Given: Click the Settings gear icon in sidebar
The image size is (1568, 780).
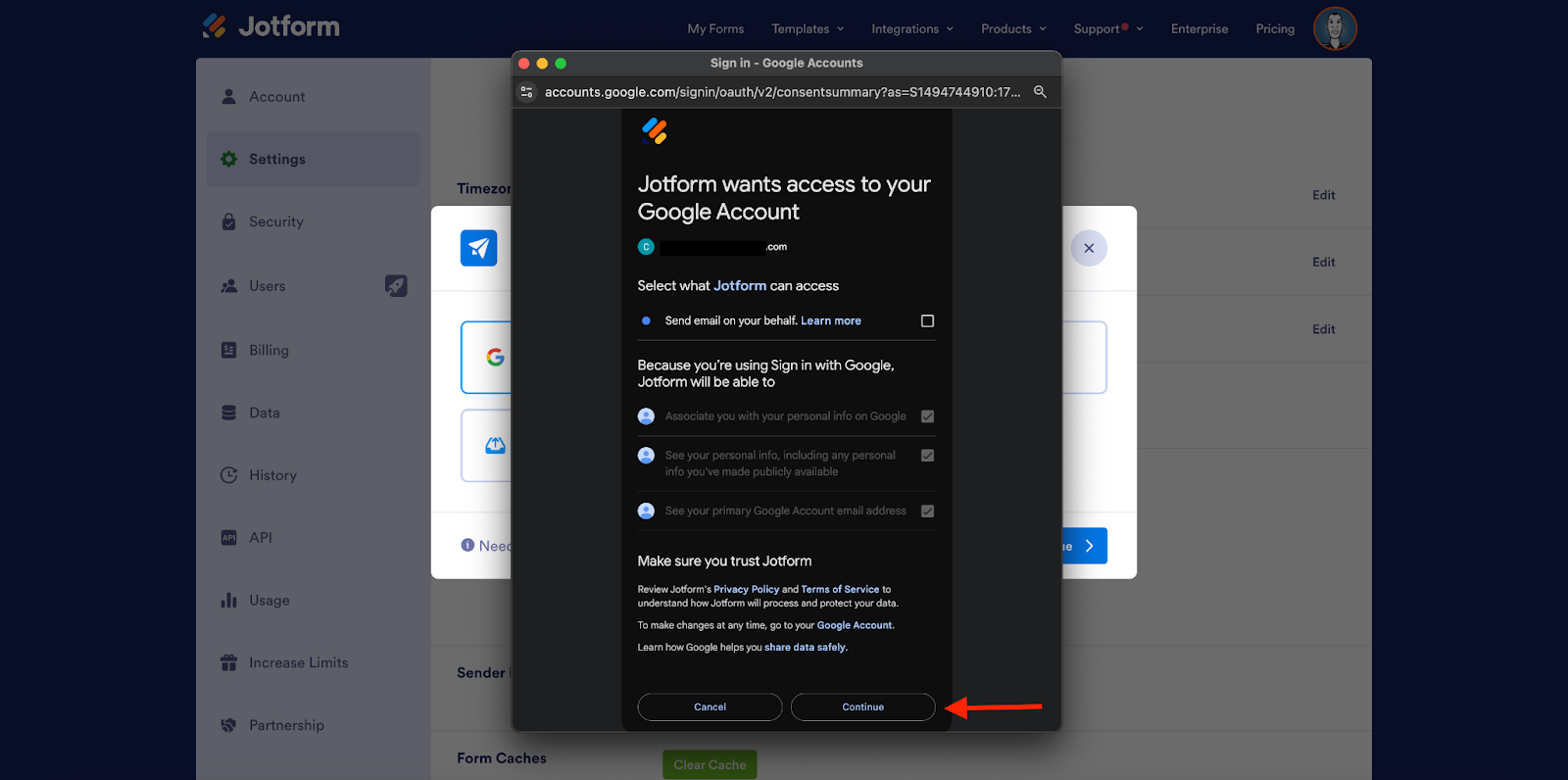Looking at the screenshot, I should [x=228, y=159].
